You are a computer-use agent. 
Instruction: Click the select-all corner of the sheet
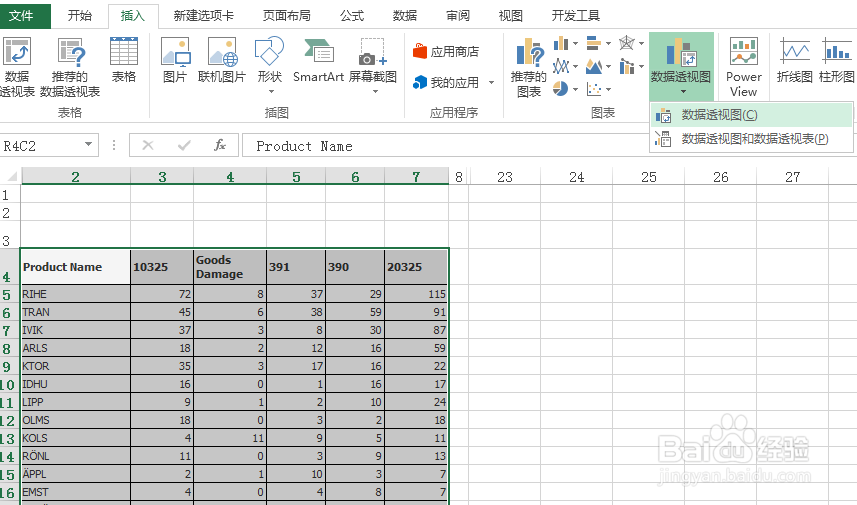tap(11, 176)
